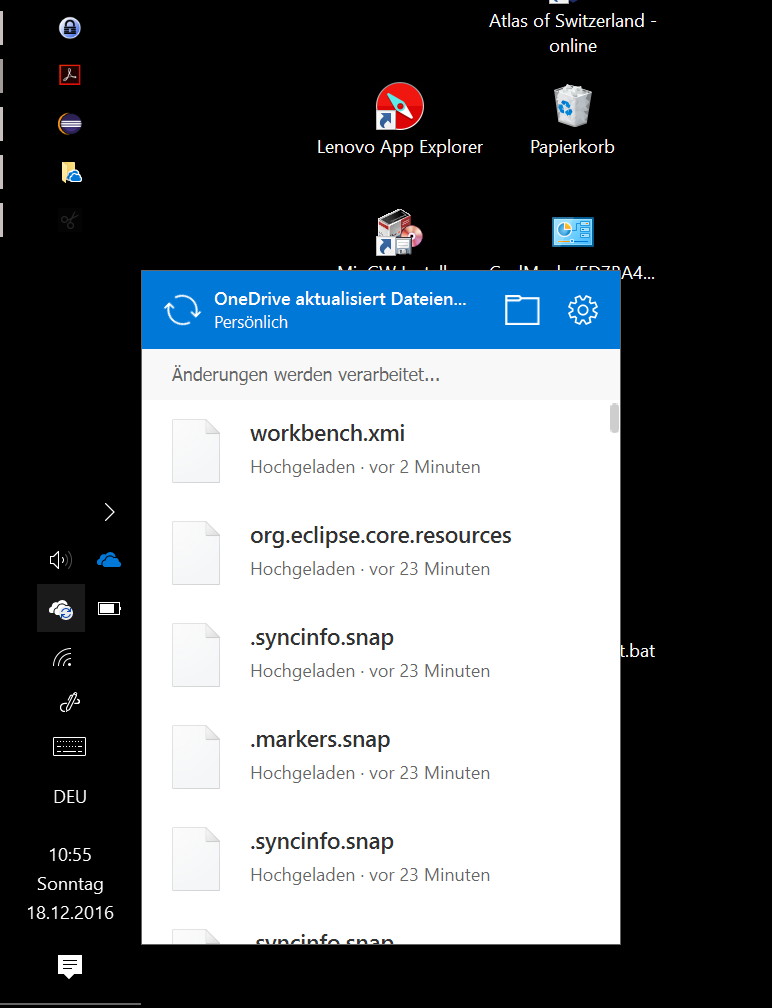Screen dimensions: 772x1008
Task: Click the OneDrive sync arrows icon
Action: click(x=183, y=310)
